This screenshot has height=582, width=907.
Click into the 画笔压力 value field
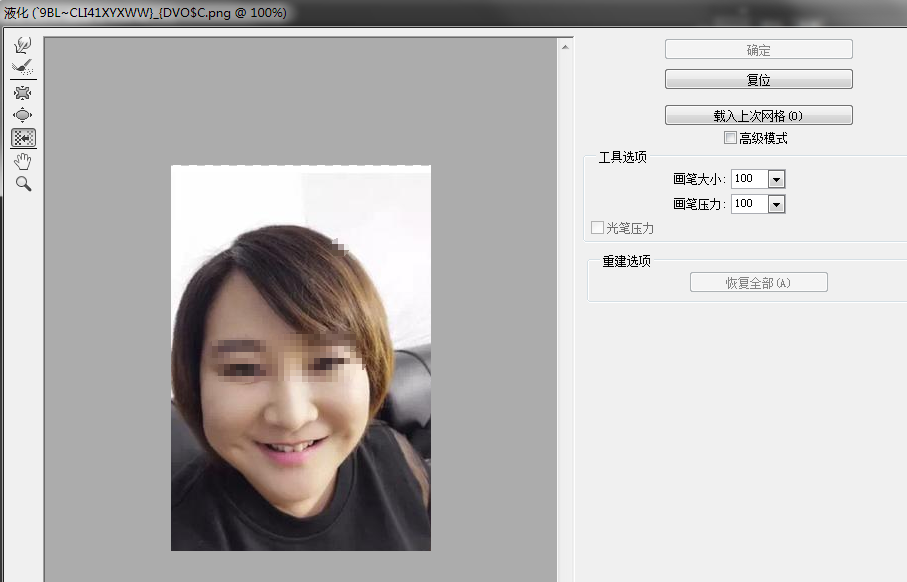pos(748,204)
